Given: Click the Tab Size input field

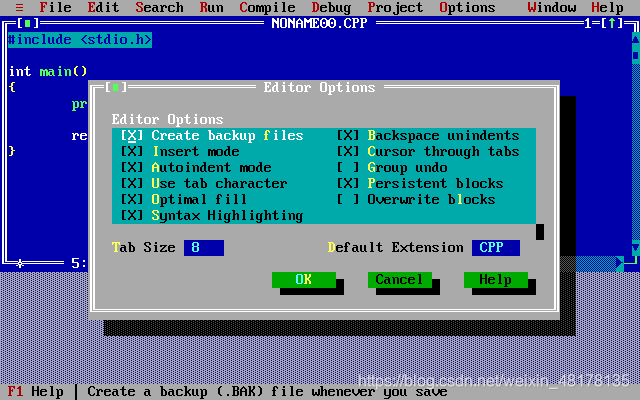Looking at the screenshot, I should pyautogui.click(x=204, y=248).
